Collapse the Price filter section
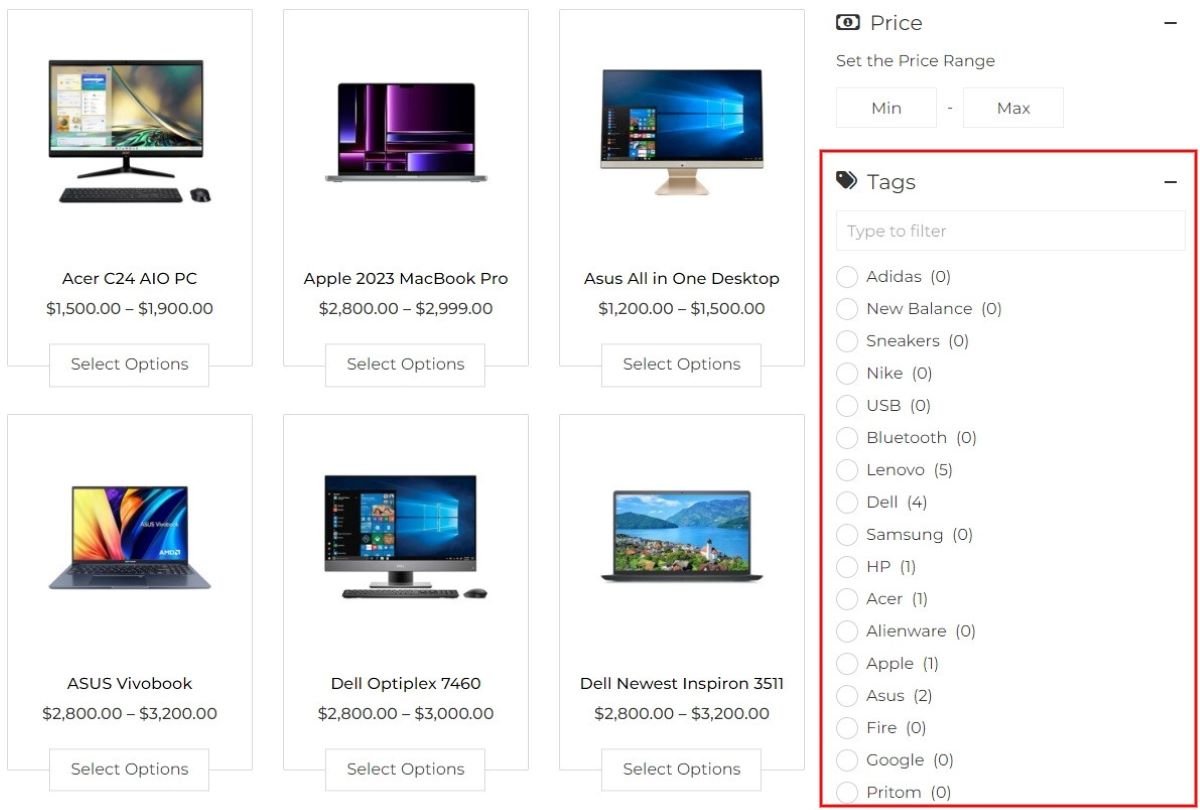Viewport: 1200px width, 810px height. click(x=1171, y=23)
